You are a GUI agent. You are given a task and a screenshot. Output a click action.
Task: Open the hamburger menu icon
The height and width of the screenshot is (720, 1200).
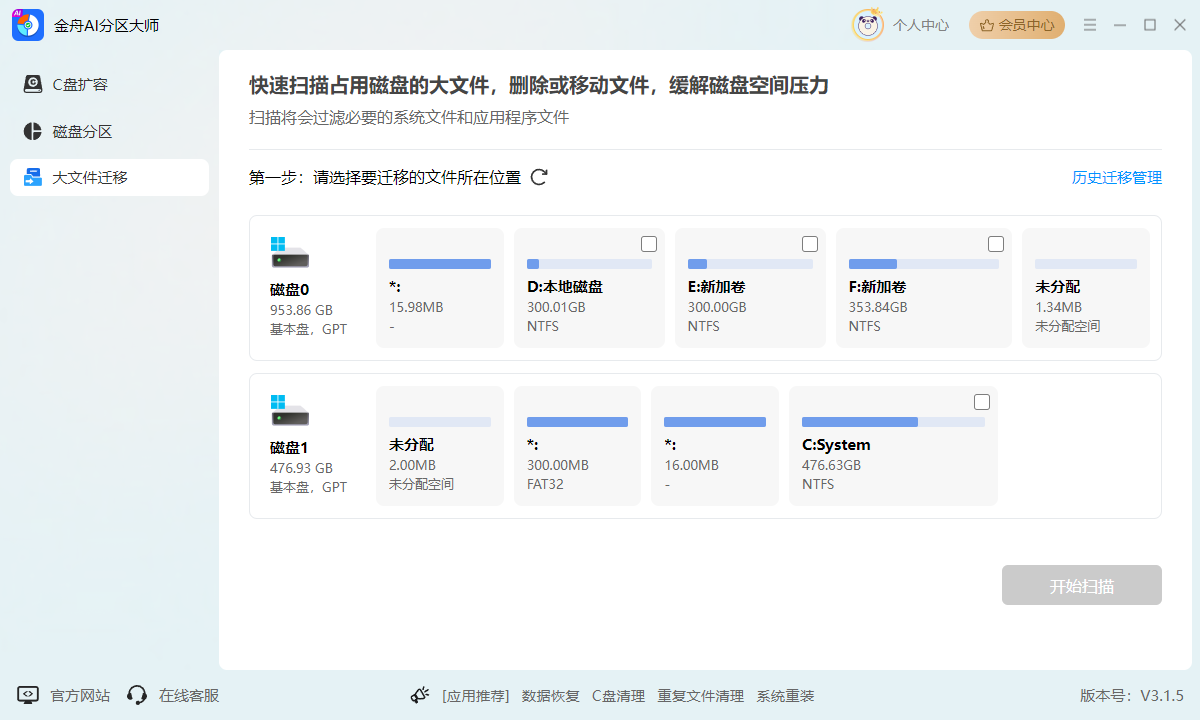point(1089,24)
